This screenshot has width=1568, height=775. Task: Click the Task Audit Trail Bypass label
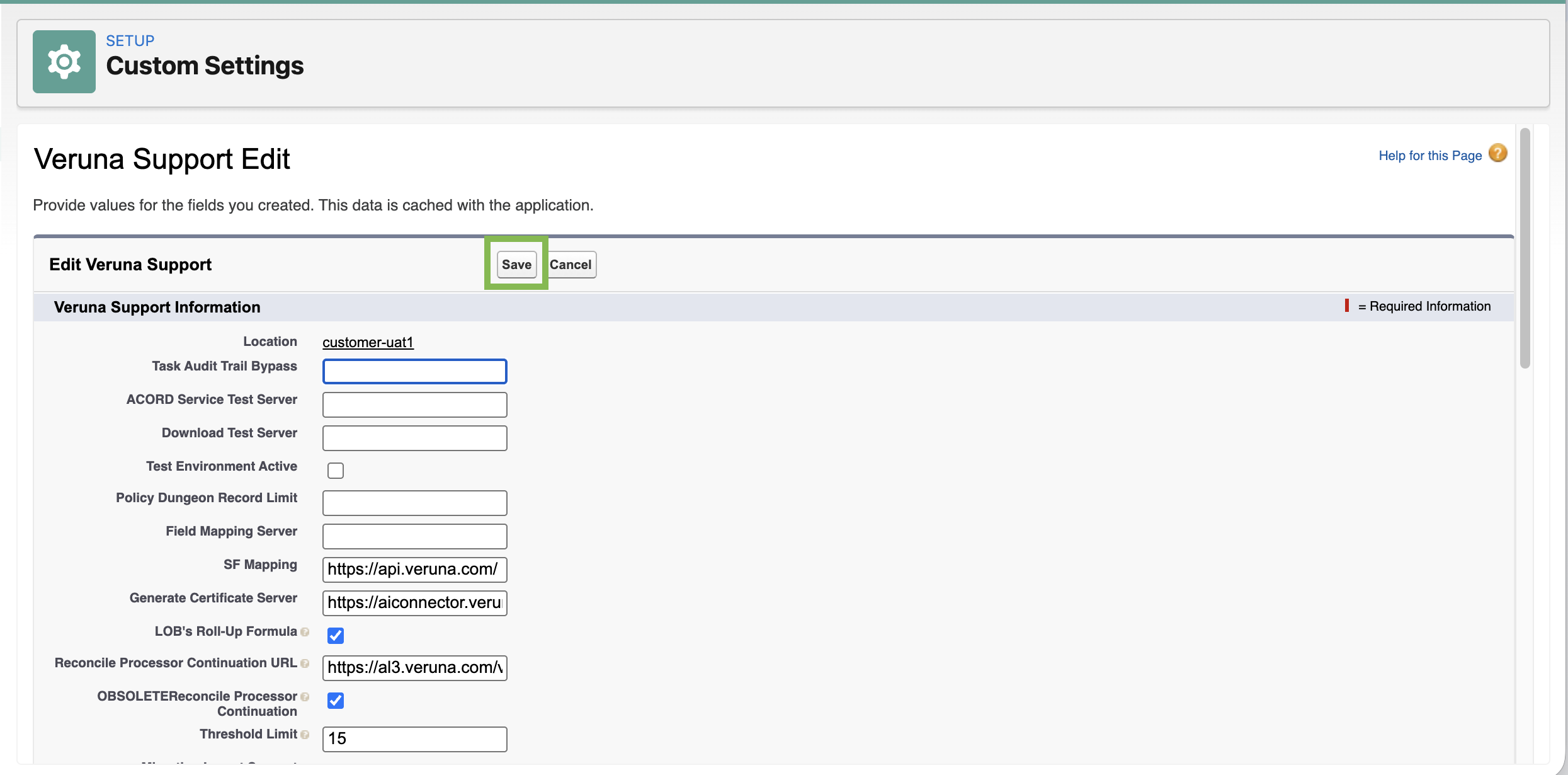tap(224, 366)
